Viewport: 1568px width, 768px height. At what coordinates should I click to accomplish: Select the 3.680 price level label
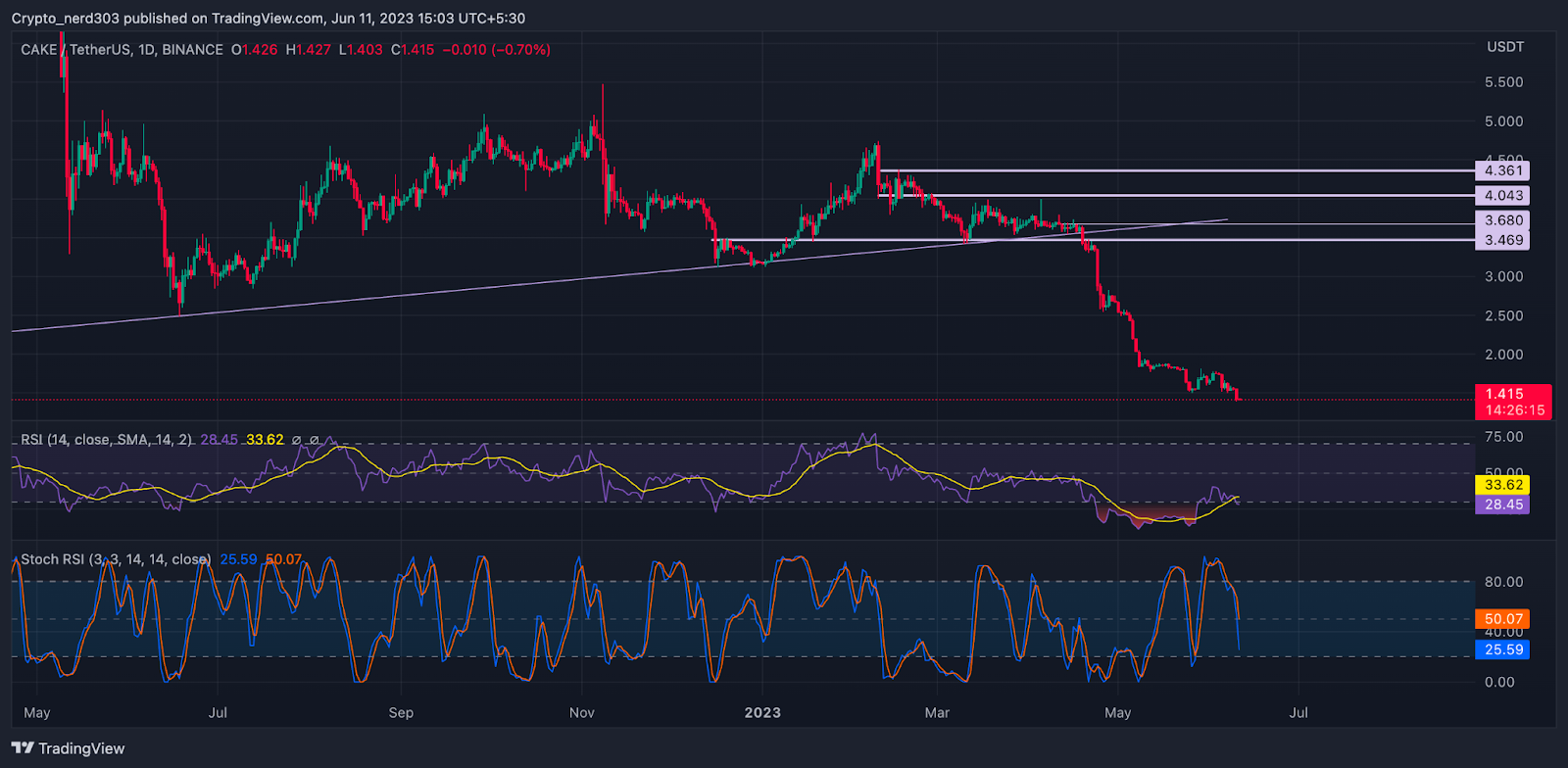(1501, 220)
